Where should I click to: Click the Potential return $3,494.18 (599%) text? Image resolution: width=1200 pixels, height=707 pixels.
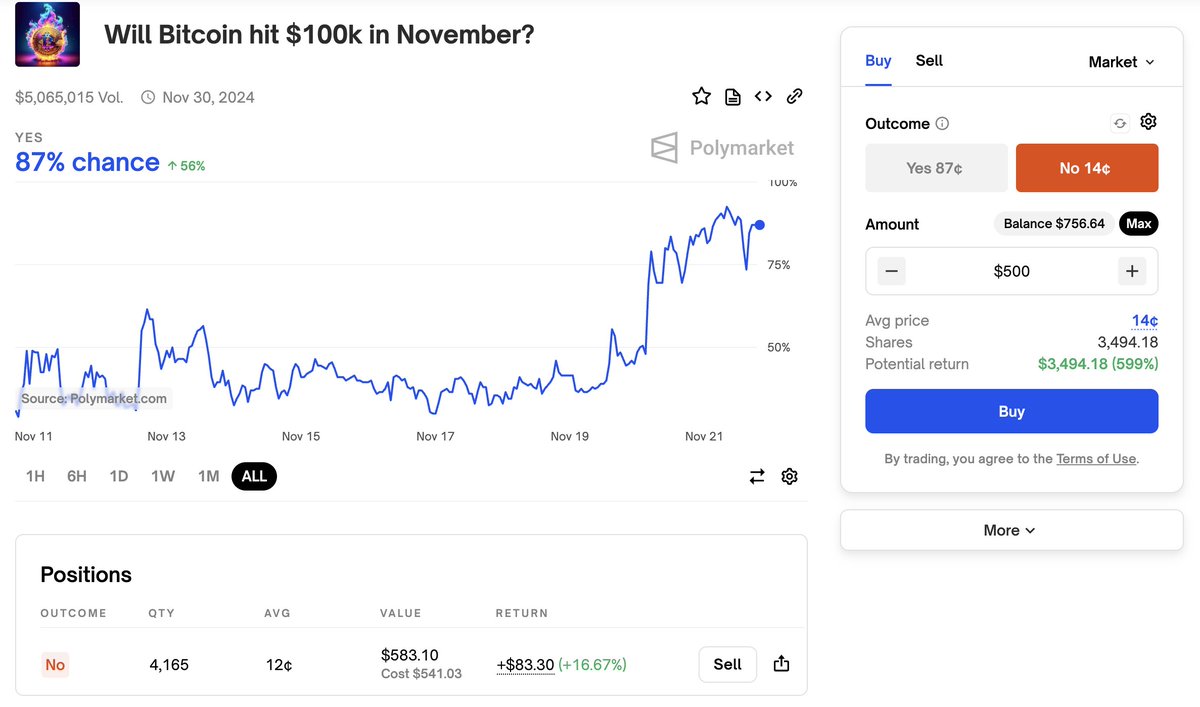[x=1098, y=364]
